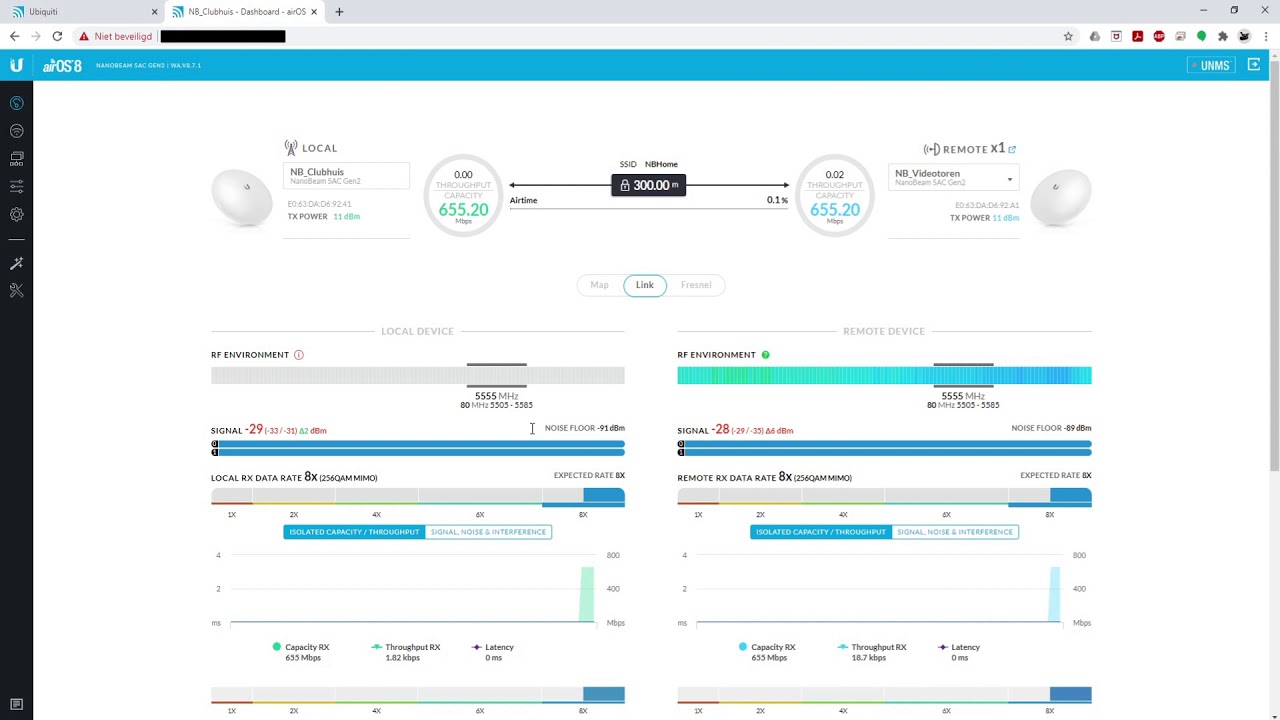This screenshot has height=720, width=1280.
Task: Click the NB_Clubhuis device name box
Action: point(347,176)
